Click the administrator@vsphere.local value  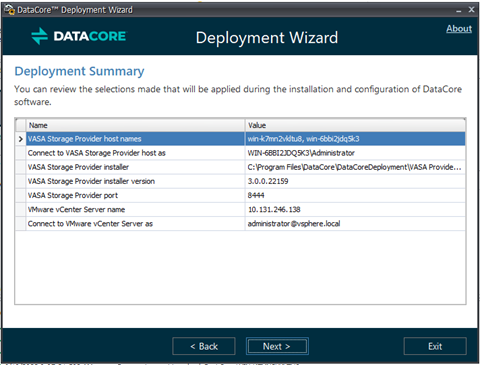pyautogui.click(x=294, y=224)
